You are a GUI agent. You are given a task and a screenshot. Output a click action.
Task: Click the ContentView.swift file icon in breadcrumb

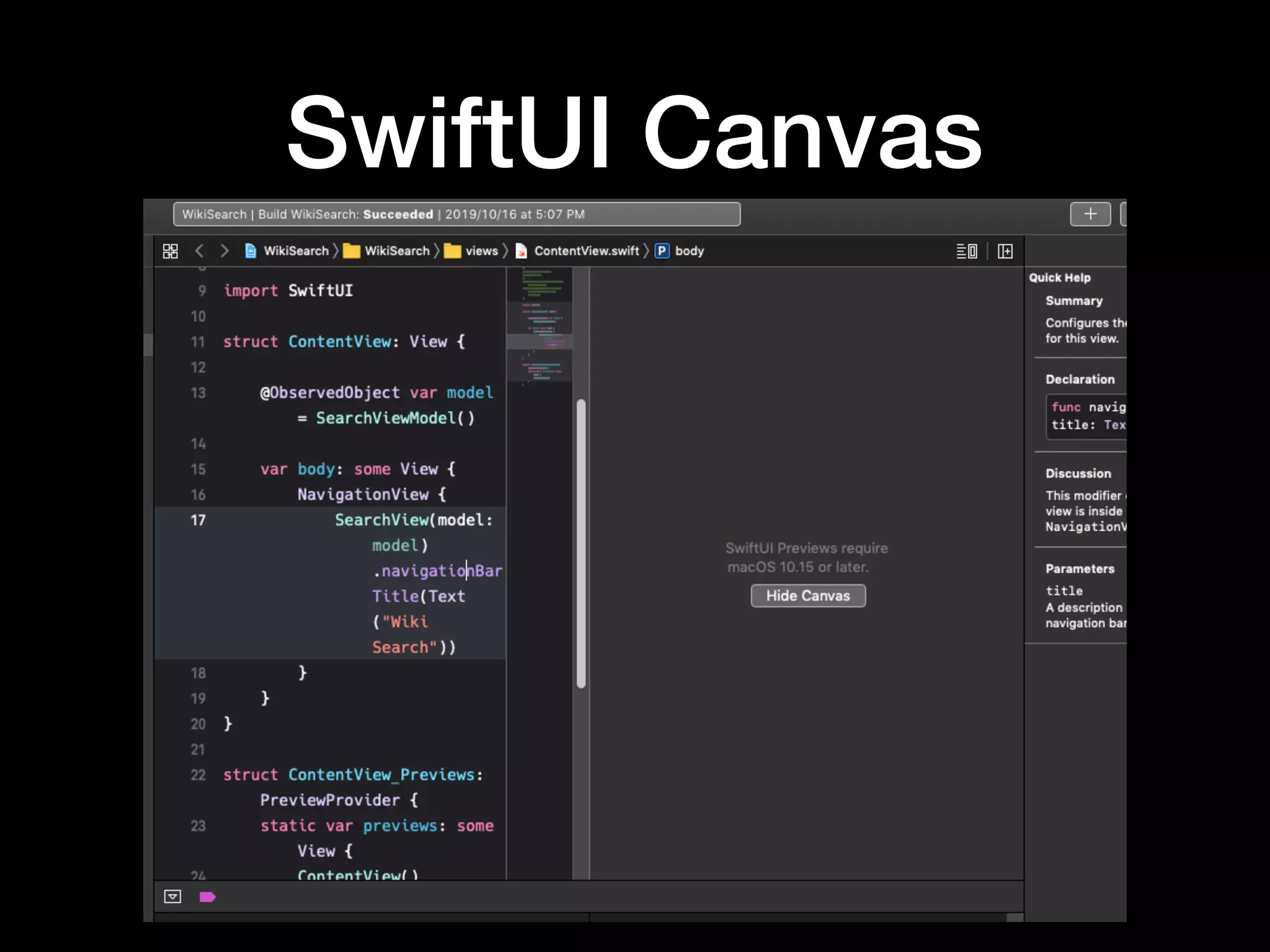point(522,251)
